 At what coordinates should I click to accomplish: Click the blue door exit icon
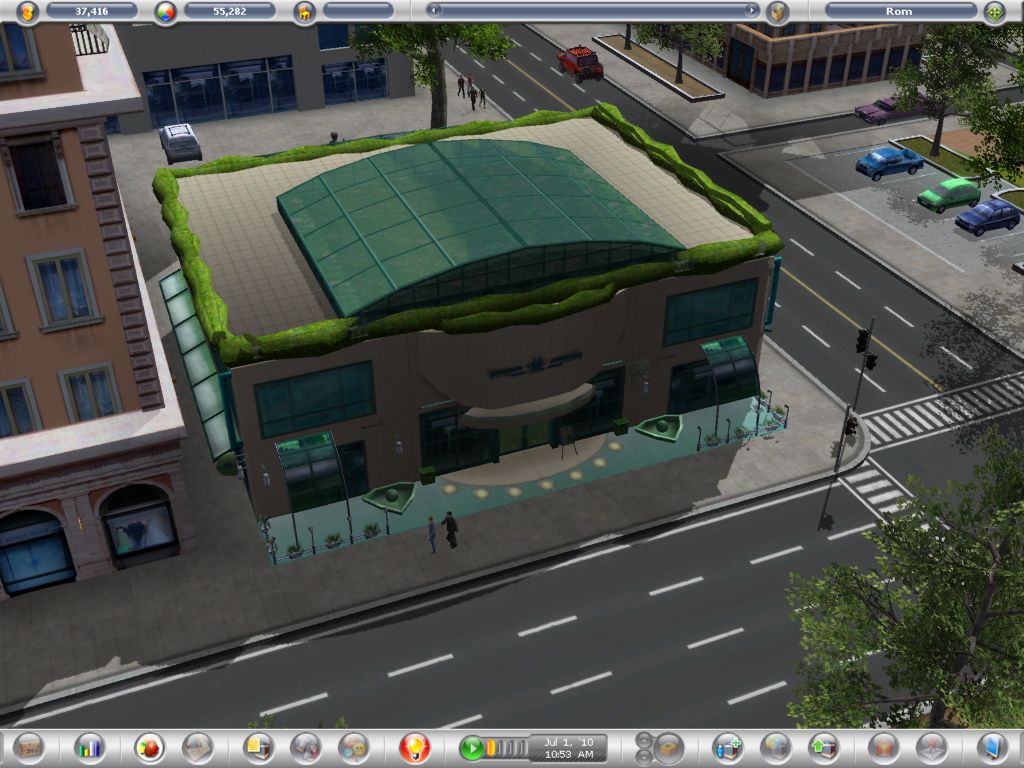coord(991,747)
